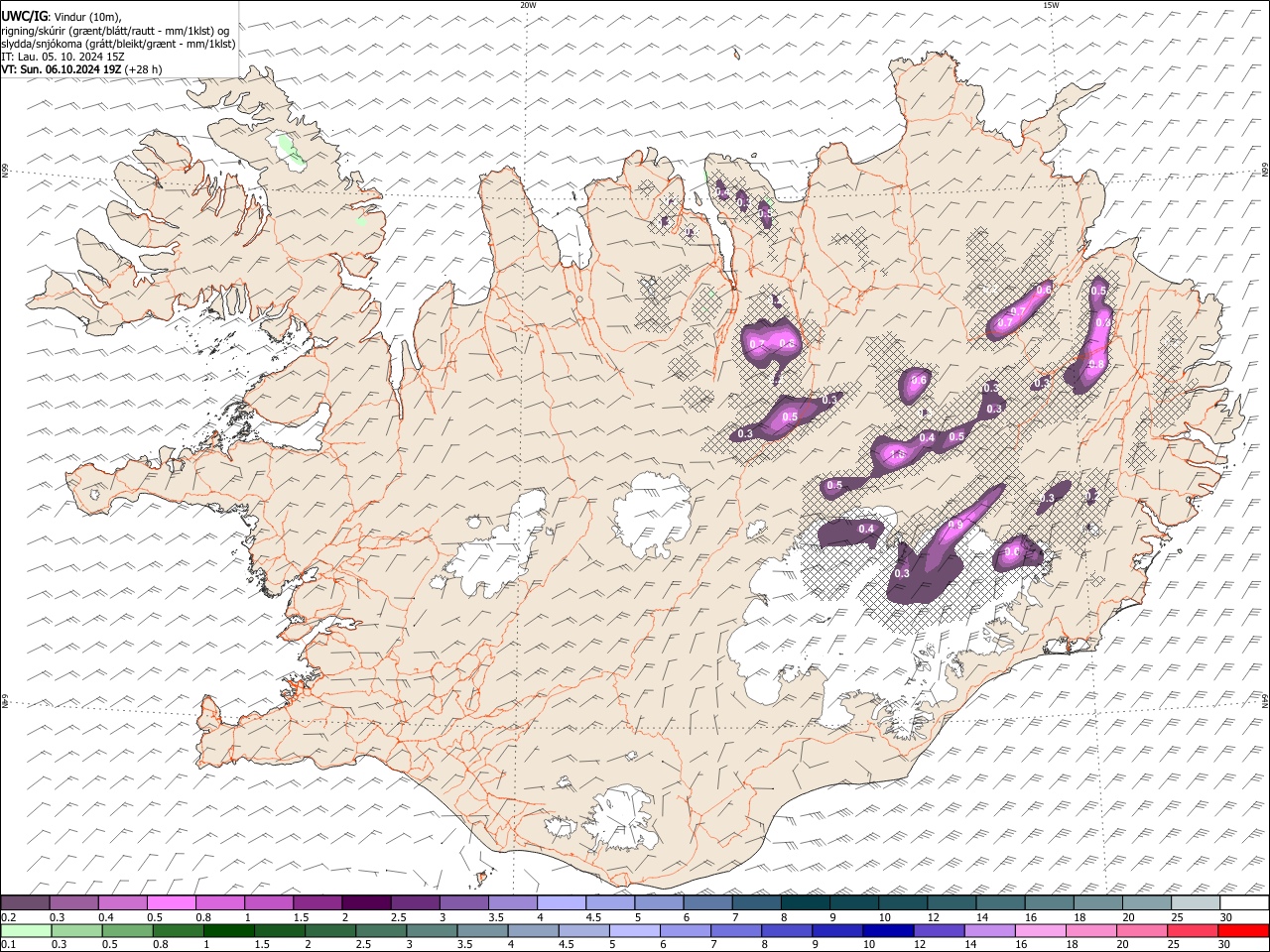Viewport: 1270px width, 952px height.
Task: Click the '0.2' label under upper legend row
Action: tap(7, 917)
